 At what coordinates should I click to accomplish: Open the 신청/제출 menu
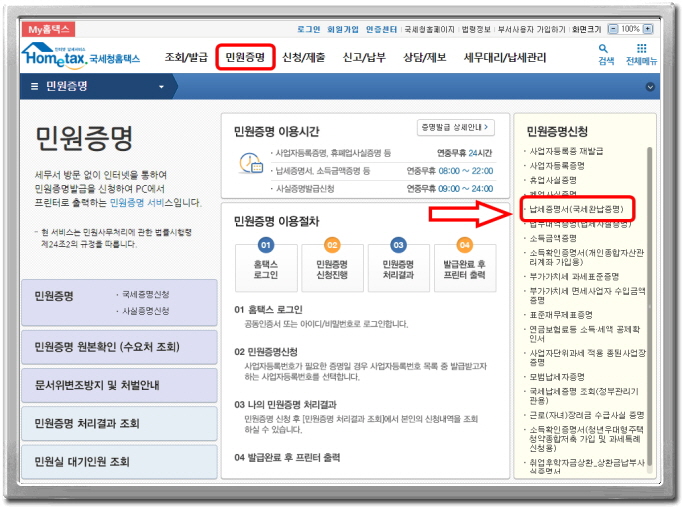click(x=304, y=57)
